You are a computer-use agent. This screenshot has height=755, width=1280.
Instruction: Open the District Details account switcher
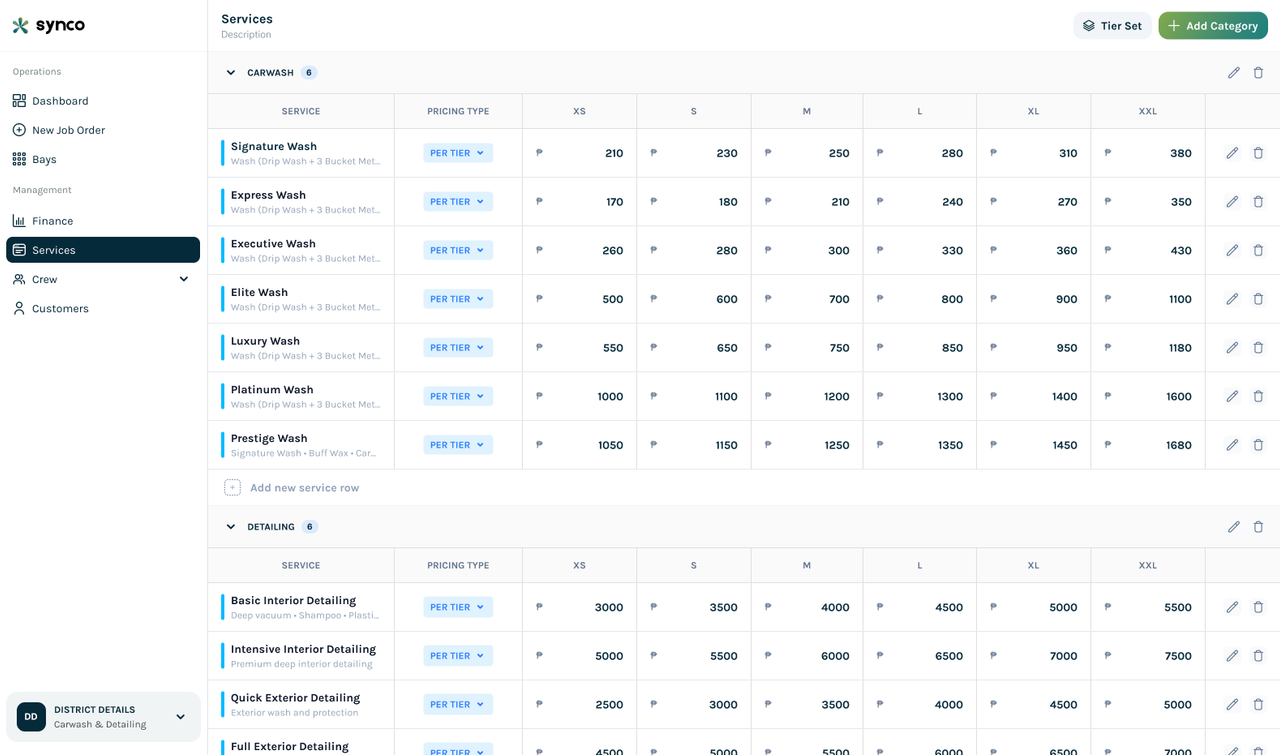103,717
